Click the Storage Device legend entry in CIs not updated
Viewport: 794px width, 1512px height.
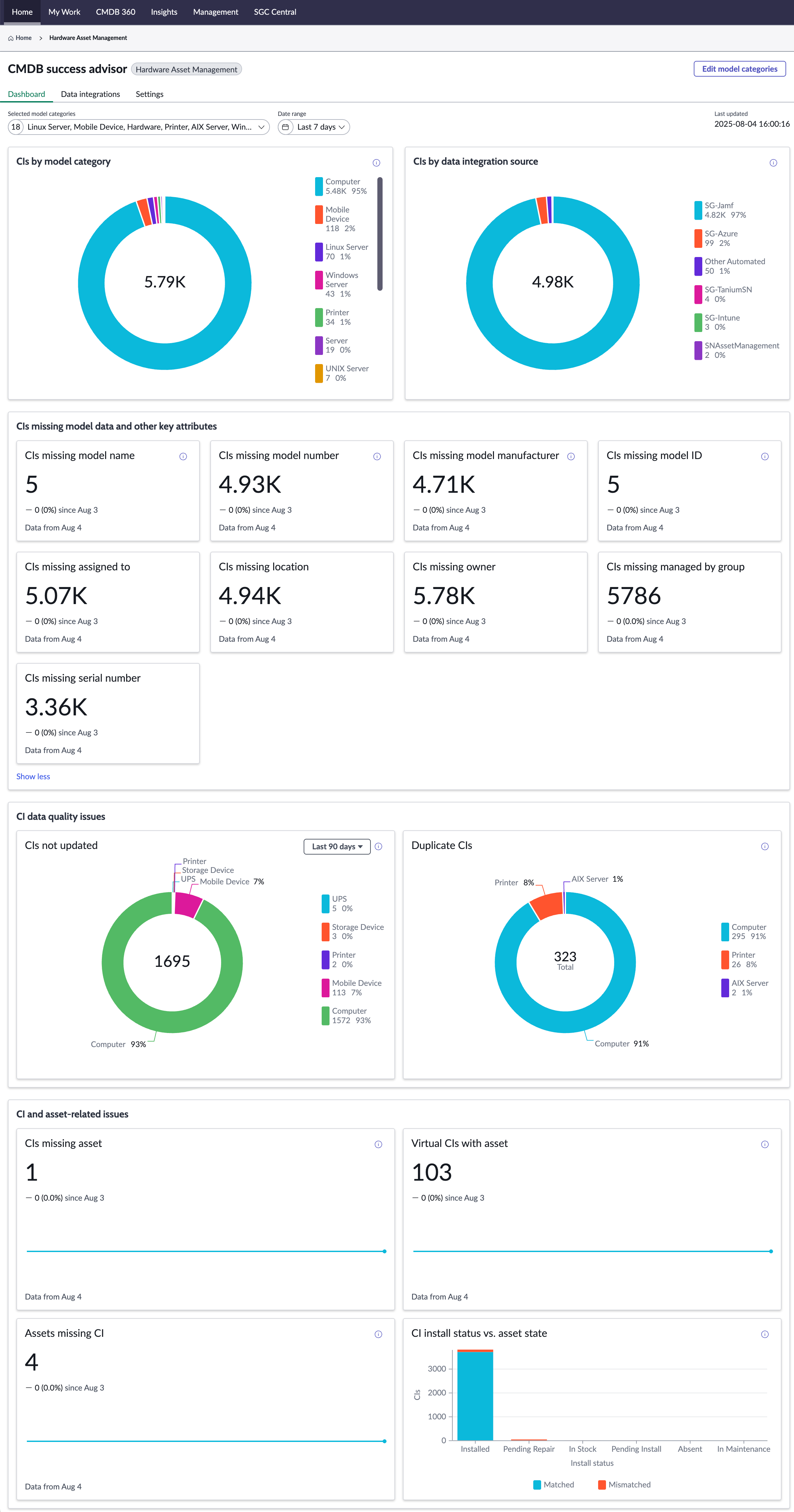[x=353, y=931]
